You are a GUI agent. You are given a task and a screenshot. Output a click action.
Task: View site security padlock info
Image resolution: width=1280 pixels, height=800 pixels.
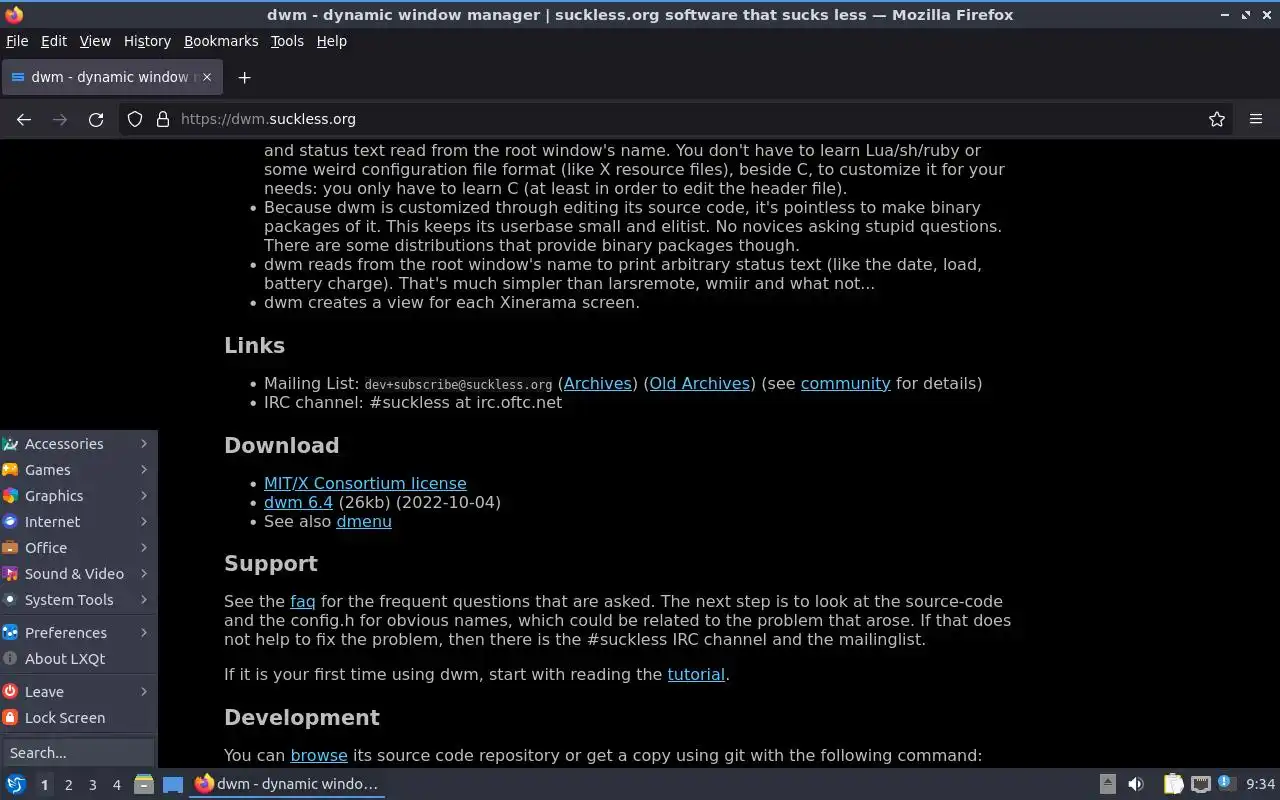(x=163, y=119)
